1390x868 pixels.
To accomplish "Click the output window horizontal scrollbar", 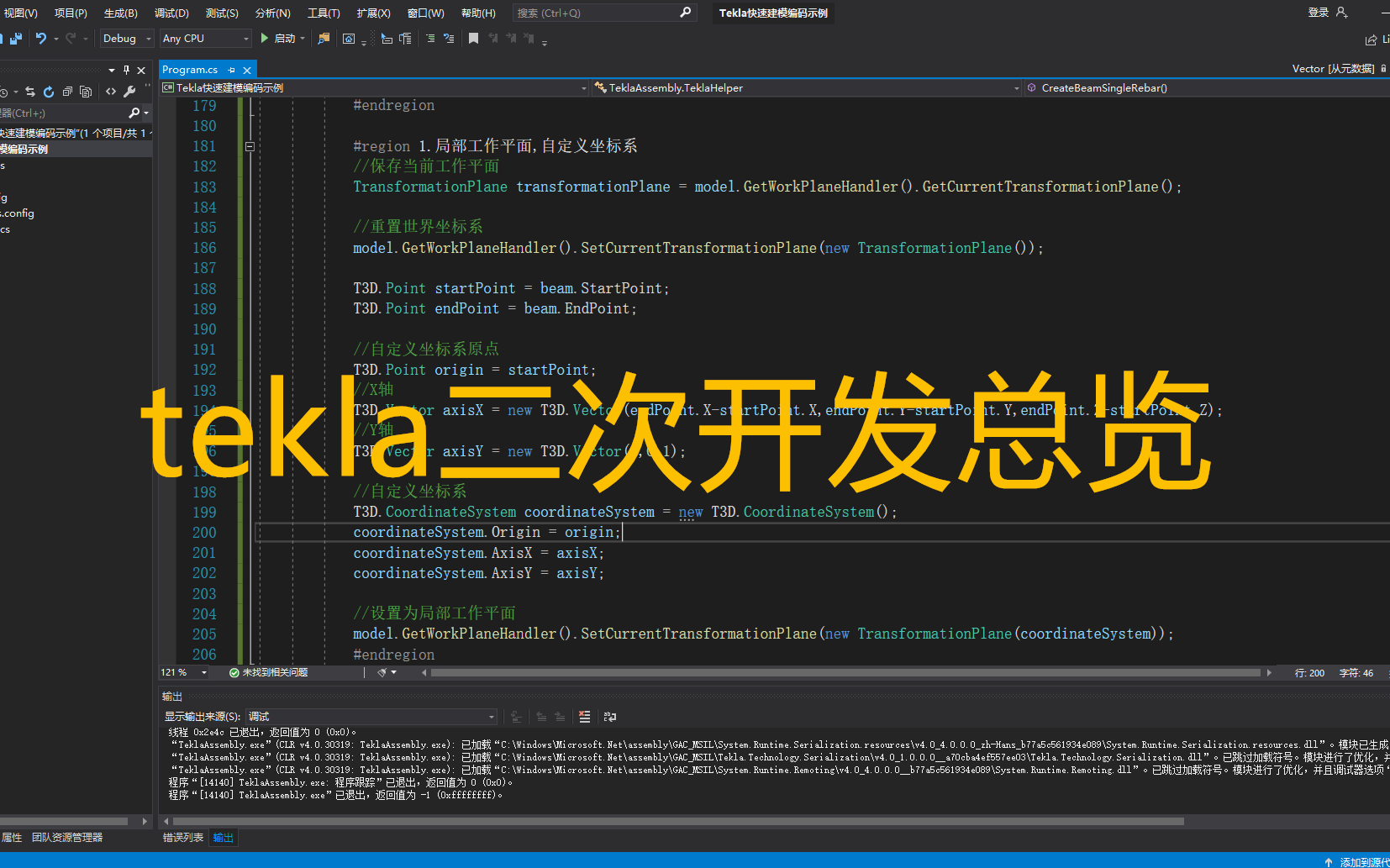I will click(x=678, y=821).
